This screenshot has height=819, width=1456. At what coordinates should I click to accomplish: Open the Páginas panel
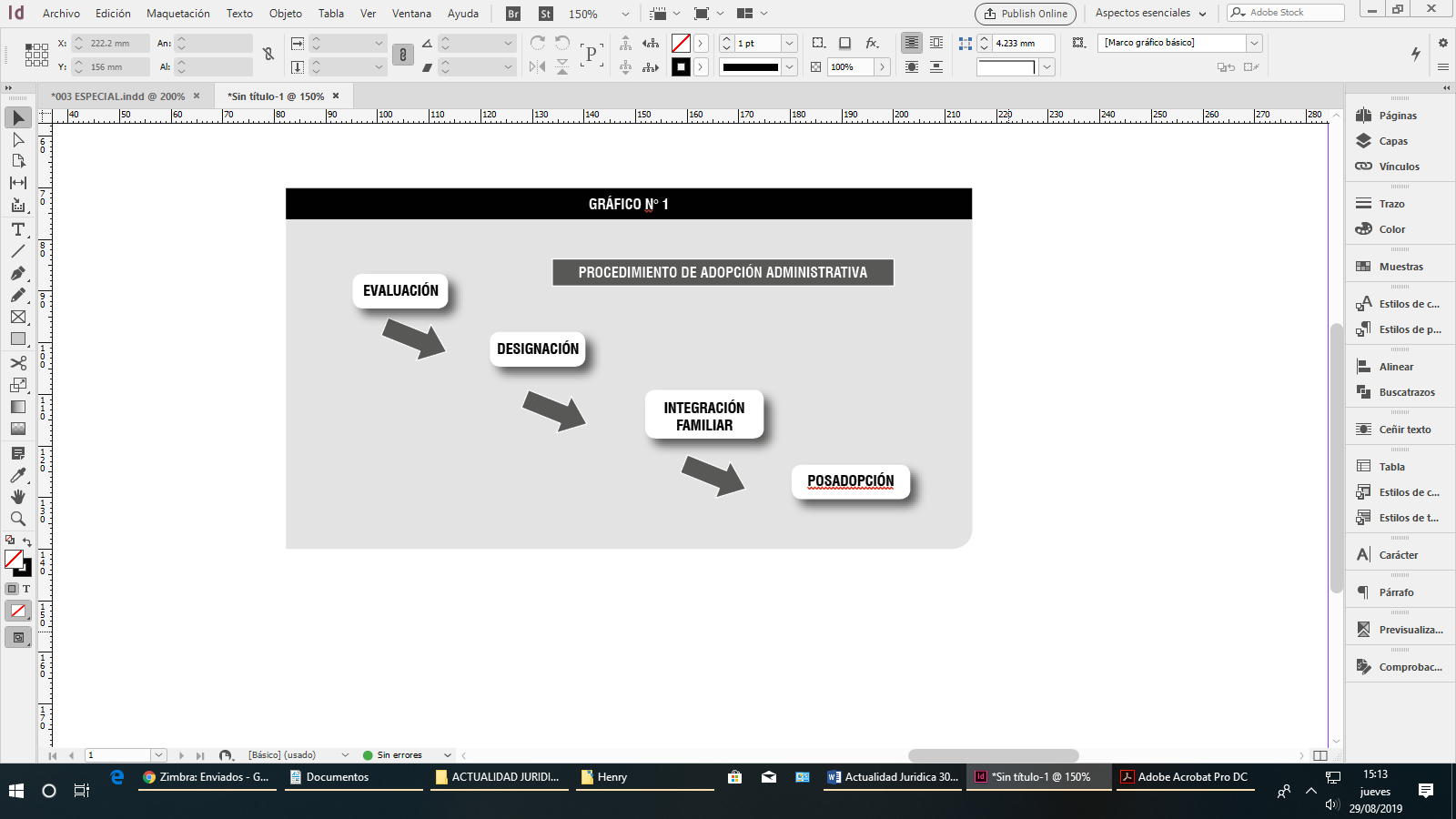1399,116
